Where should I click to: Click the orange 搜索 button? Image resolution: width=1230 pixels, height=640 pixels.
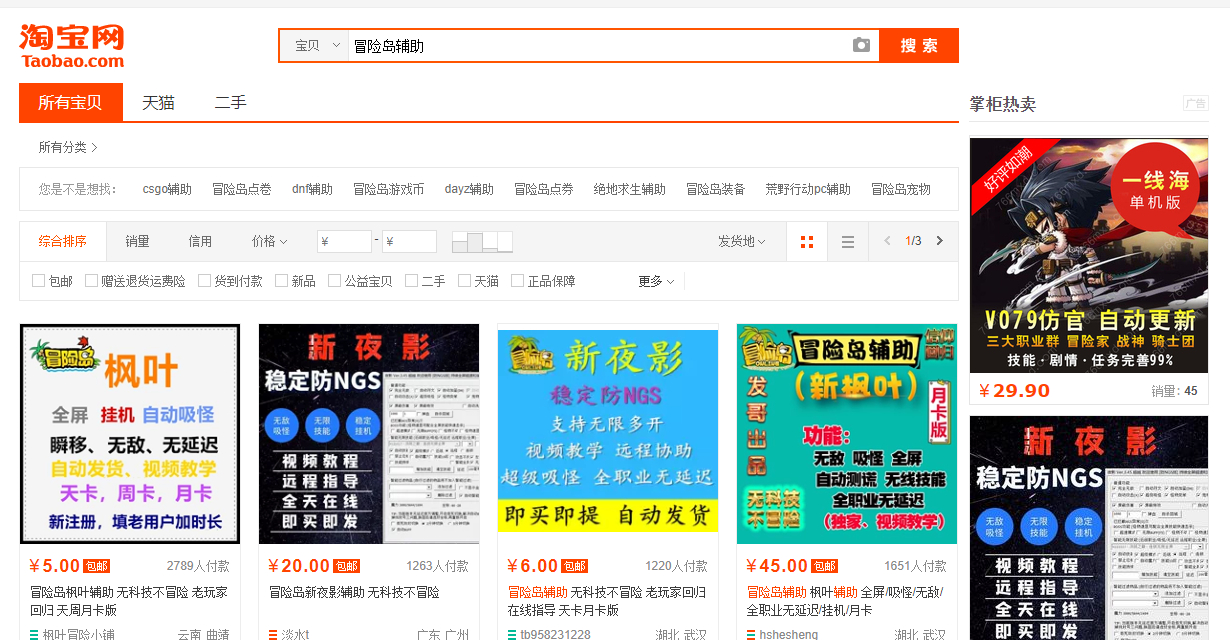[919, 45]
